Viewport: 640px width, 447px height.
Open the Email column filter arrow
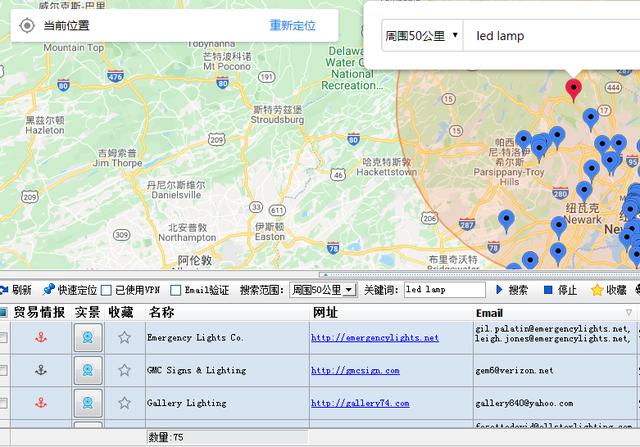pyautogui.click(x=629, y=313)
